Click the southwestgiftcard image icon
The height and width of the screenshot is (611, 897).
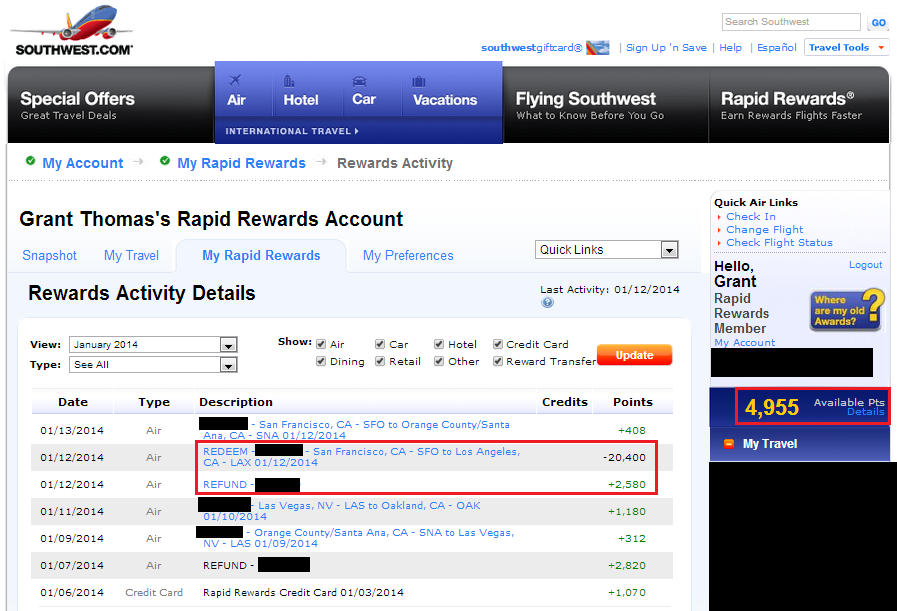598,47
